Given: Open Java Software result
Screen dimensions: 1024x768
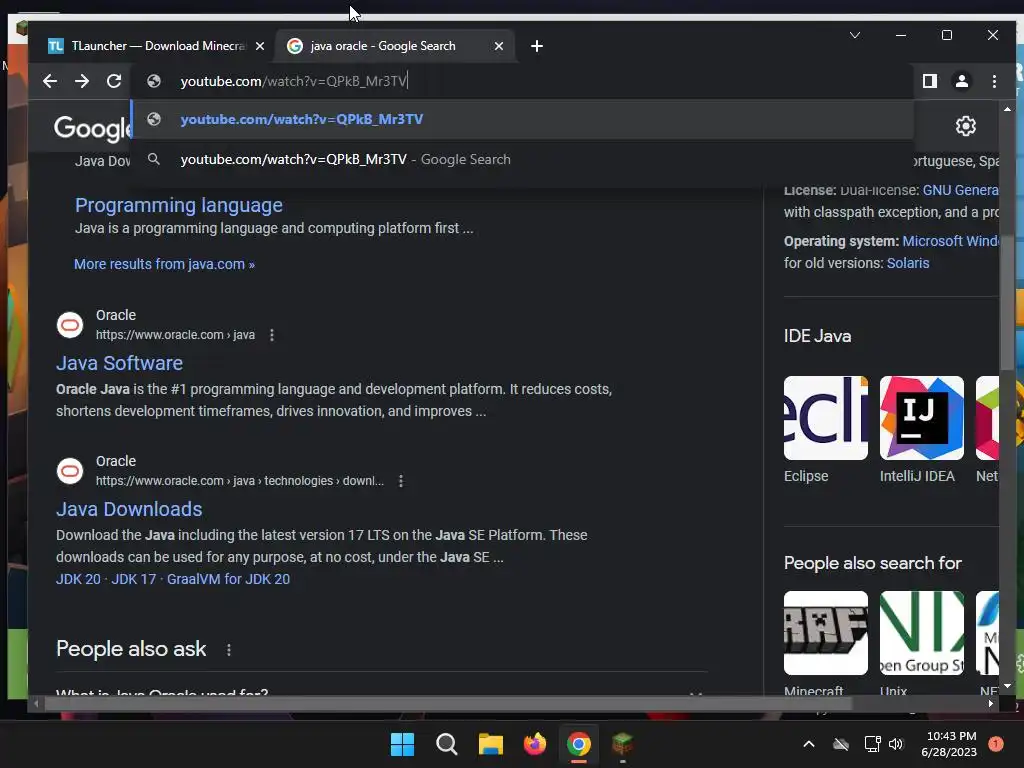Looking at the screenshot, I should [x=120, y=363].
